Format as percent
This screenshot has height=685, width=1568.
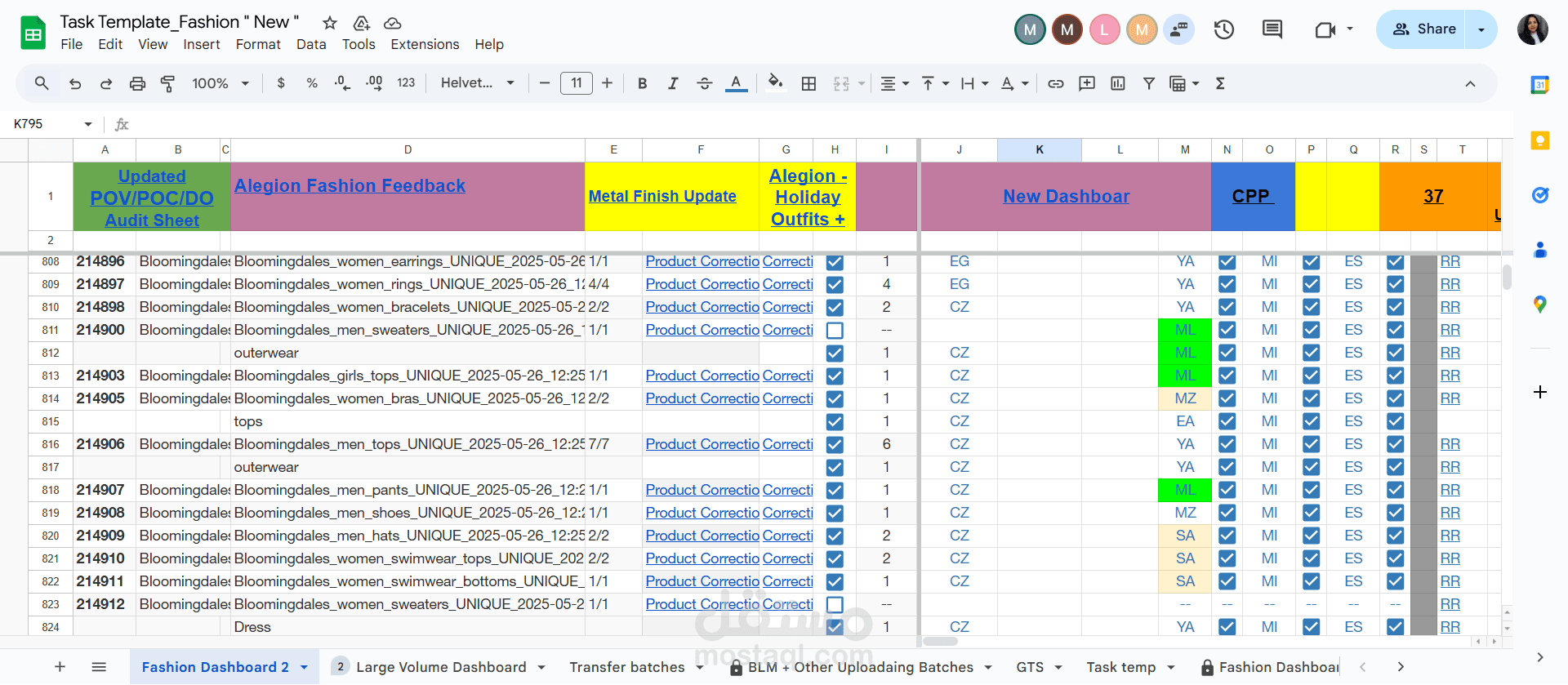312,83
